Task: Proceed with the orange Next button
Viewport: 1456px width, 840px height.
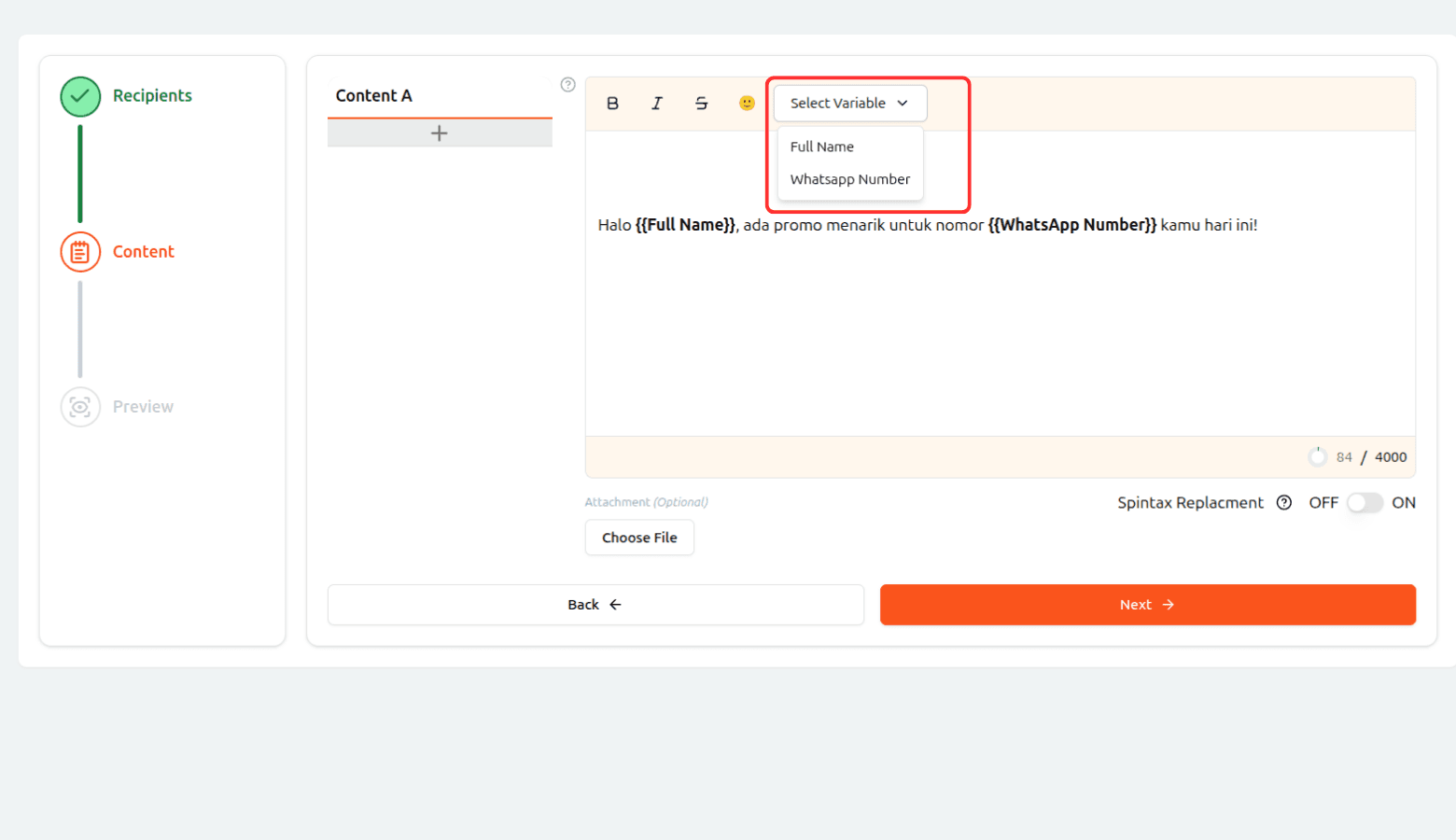Action: [x=1147, y=605]
